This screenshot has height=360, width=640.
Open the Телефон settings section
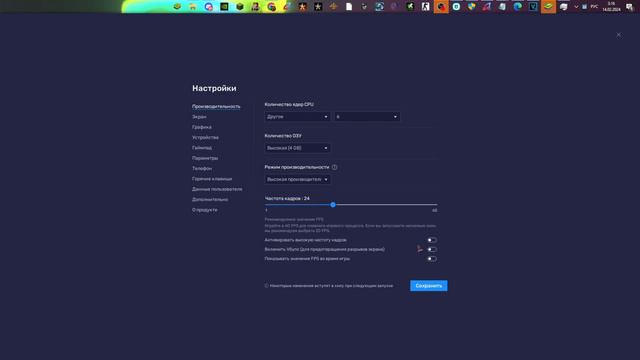point(202,169)
